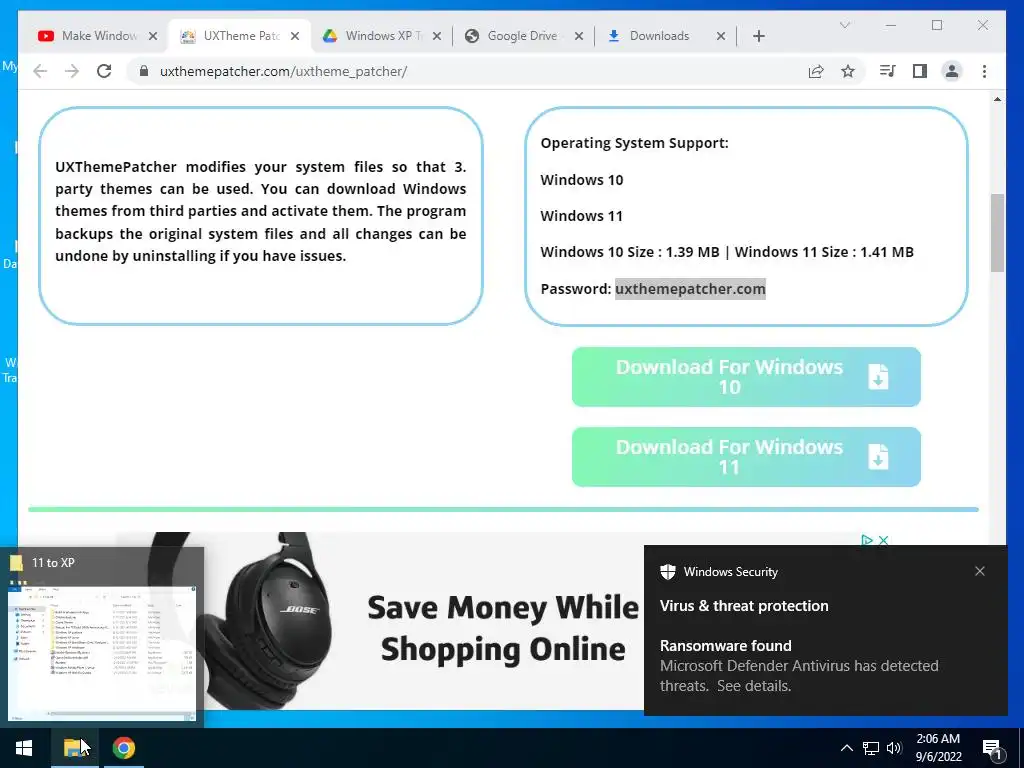
Task: Click the AdChoices triangle icon
Action: pyautogui.click(x=867, y=540)
